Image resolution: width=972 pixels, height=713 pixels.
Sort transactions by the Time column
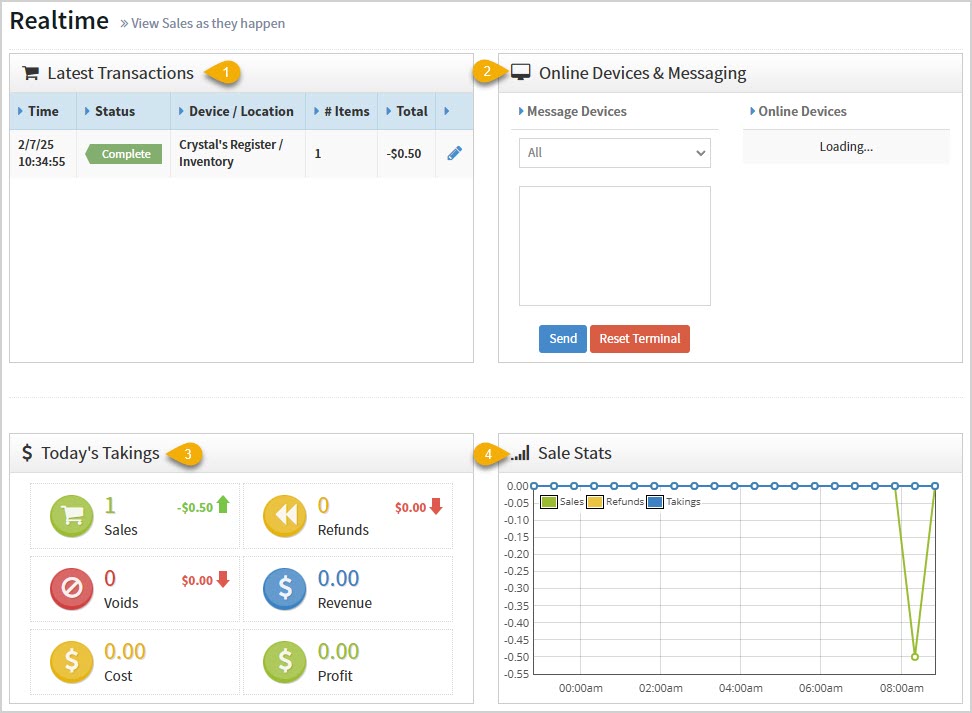pyautogui.click(x=40, y=111)
